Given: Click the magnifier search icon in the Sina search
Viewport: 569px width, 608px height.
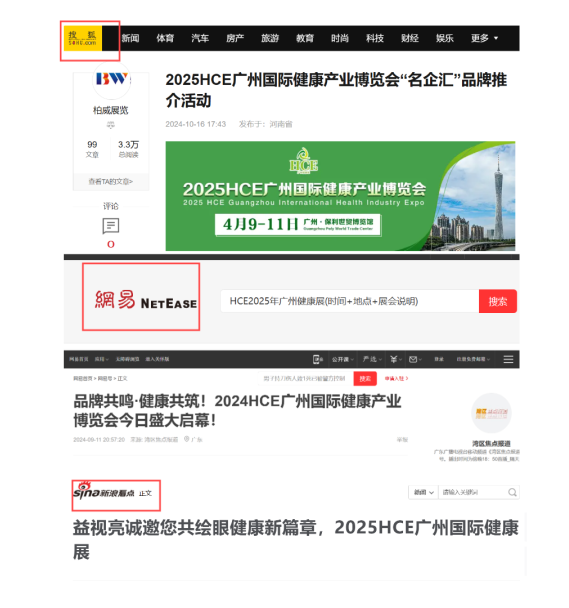Looking at the screenshot, I should pos(512,492).
